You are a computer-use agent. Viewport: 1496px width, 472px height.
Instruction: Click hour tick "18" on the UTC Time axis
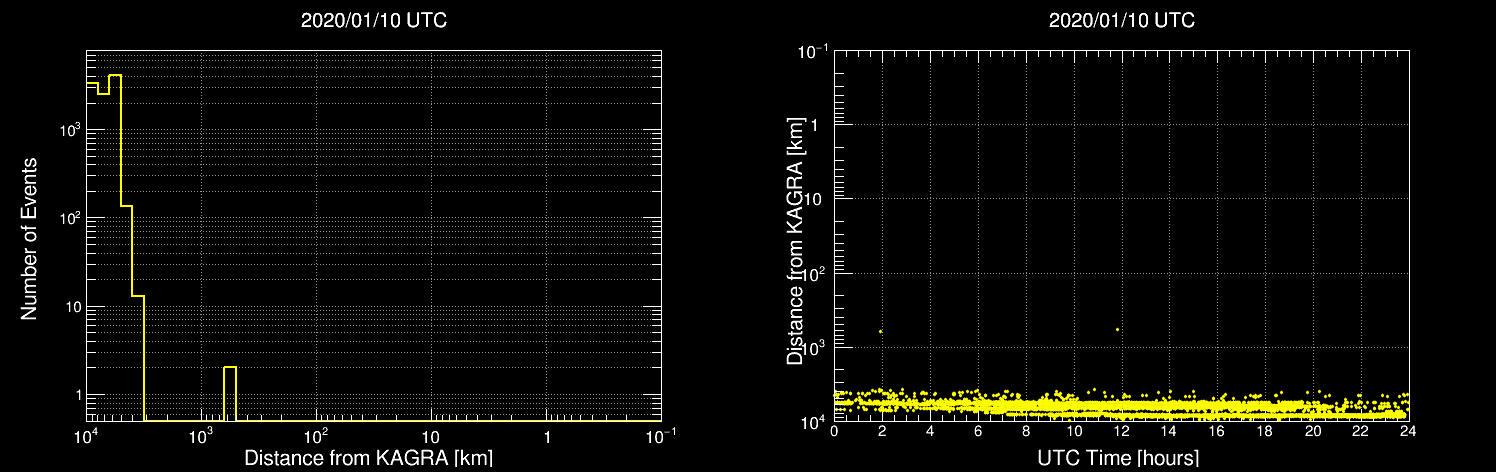pos(1265,431)
